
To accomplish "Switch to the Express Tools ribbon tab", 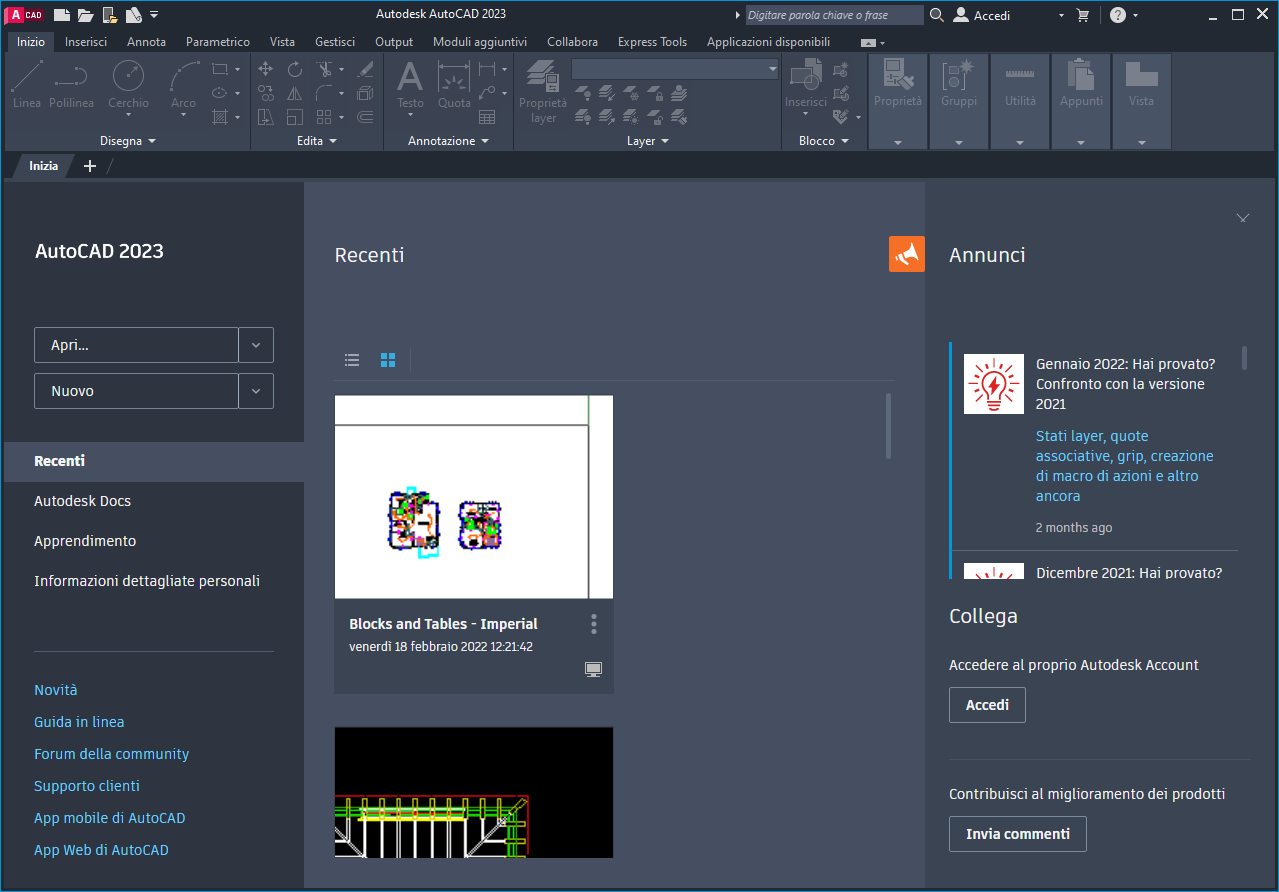I will click(x=652, y=42).
